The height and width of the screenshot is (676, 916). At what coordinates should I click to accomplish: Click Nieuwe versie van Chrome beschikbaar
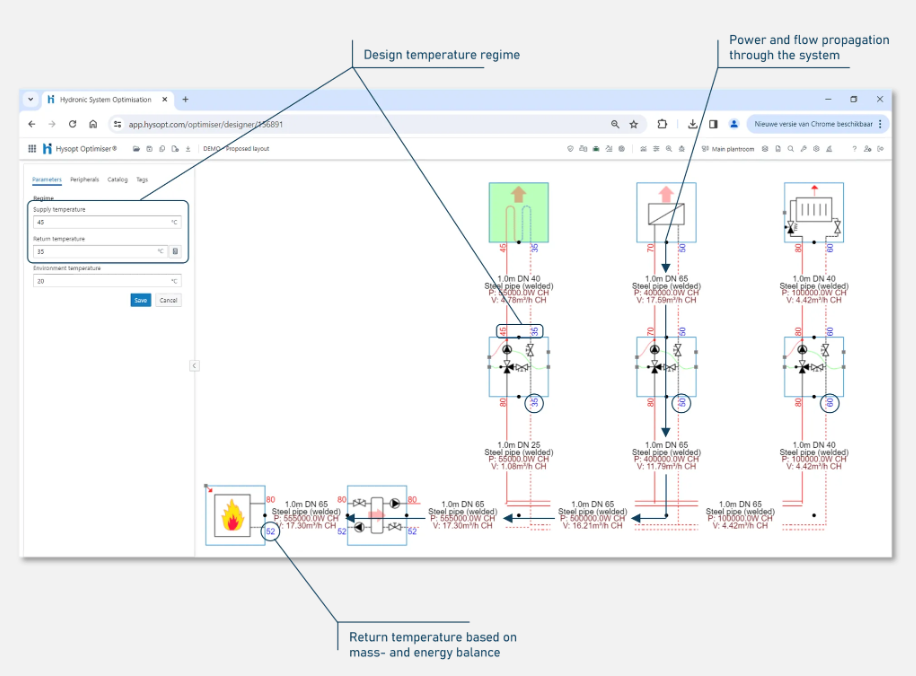click(x=813, y=124)
